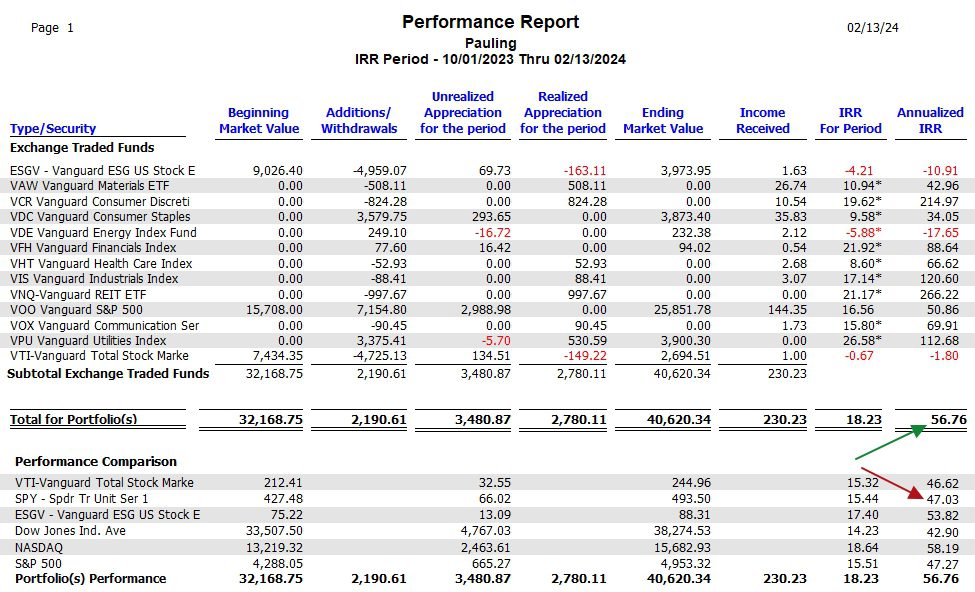
Task: Select the VAW Vanguard Materials ETF row
Action: [488, 186]
